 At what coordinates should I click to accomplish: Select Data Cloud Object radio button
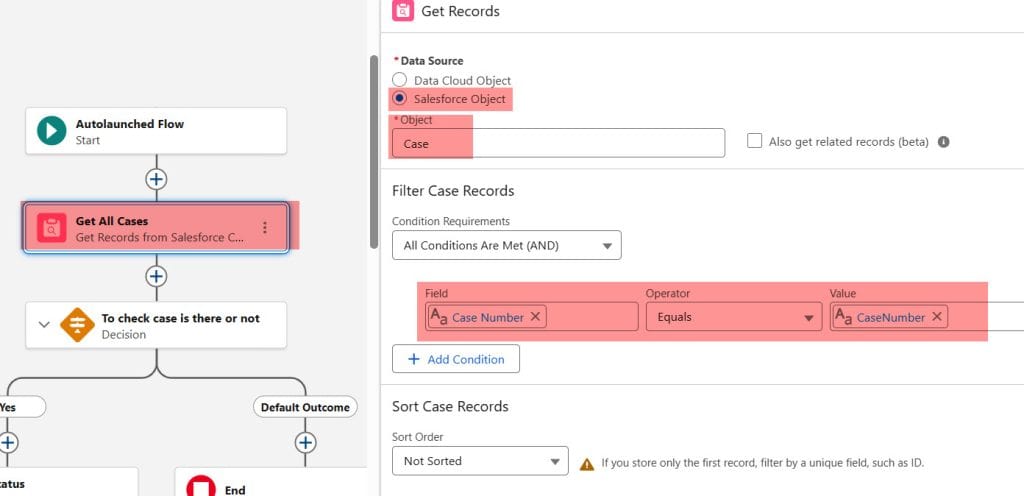pos(399,80)
